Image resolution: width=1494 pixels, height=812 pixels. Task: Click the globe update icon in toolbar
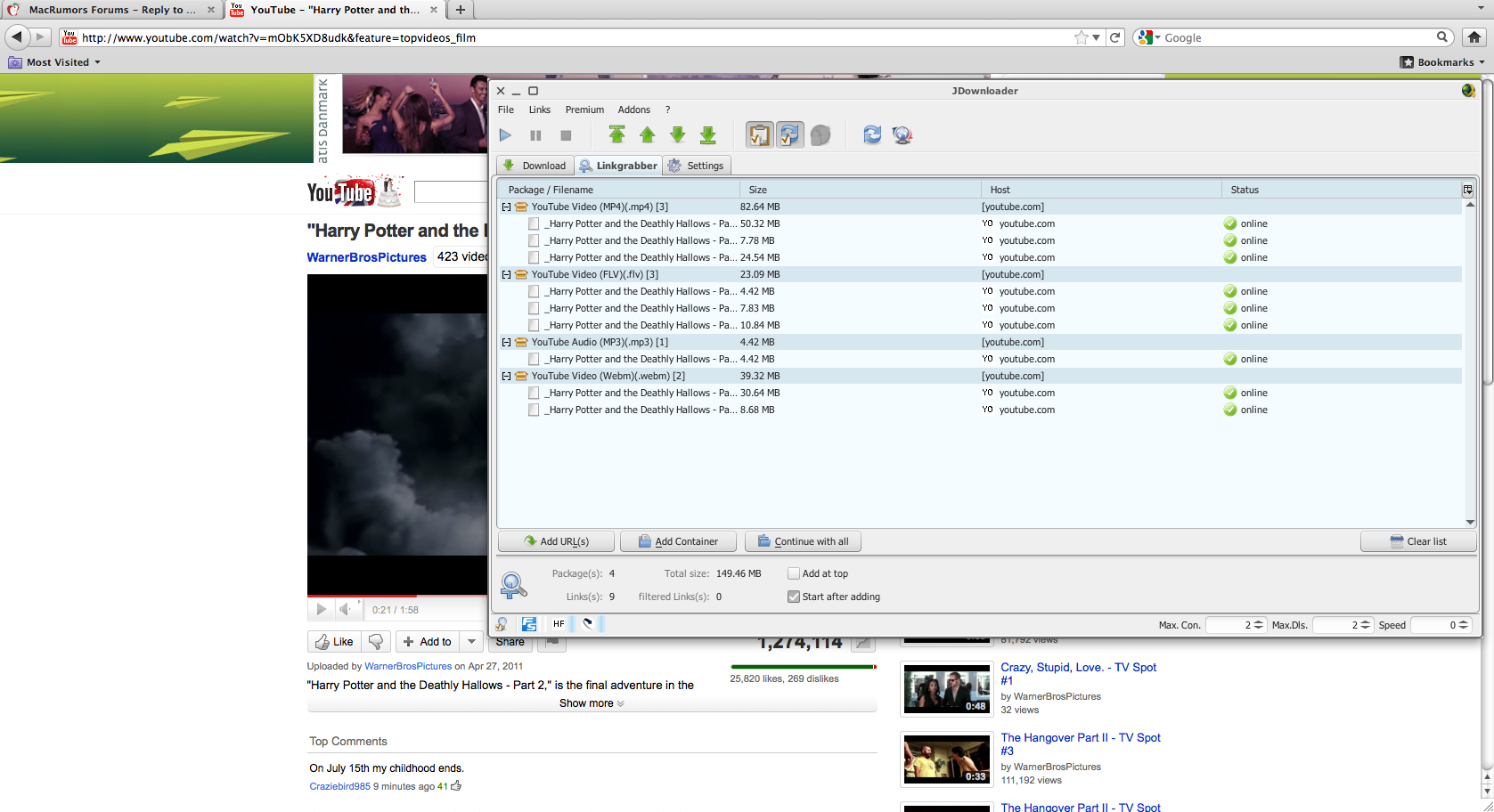[x=902, y=134]
